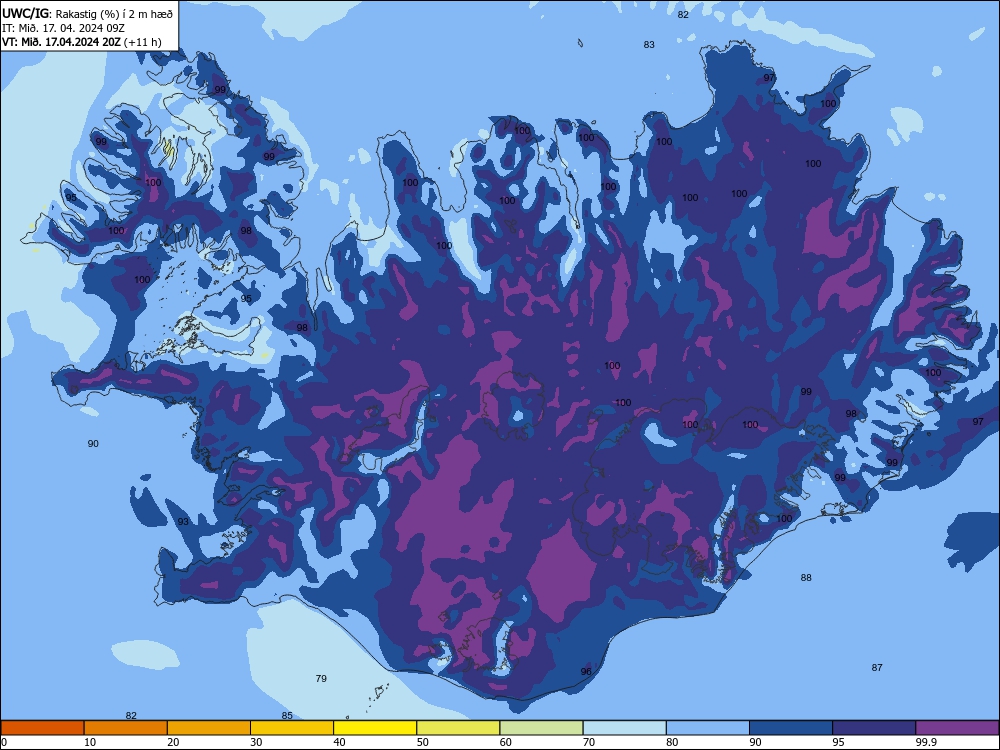Click the '20' tick label on legend

(x=173, y=742)
